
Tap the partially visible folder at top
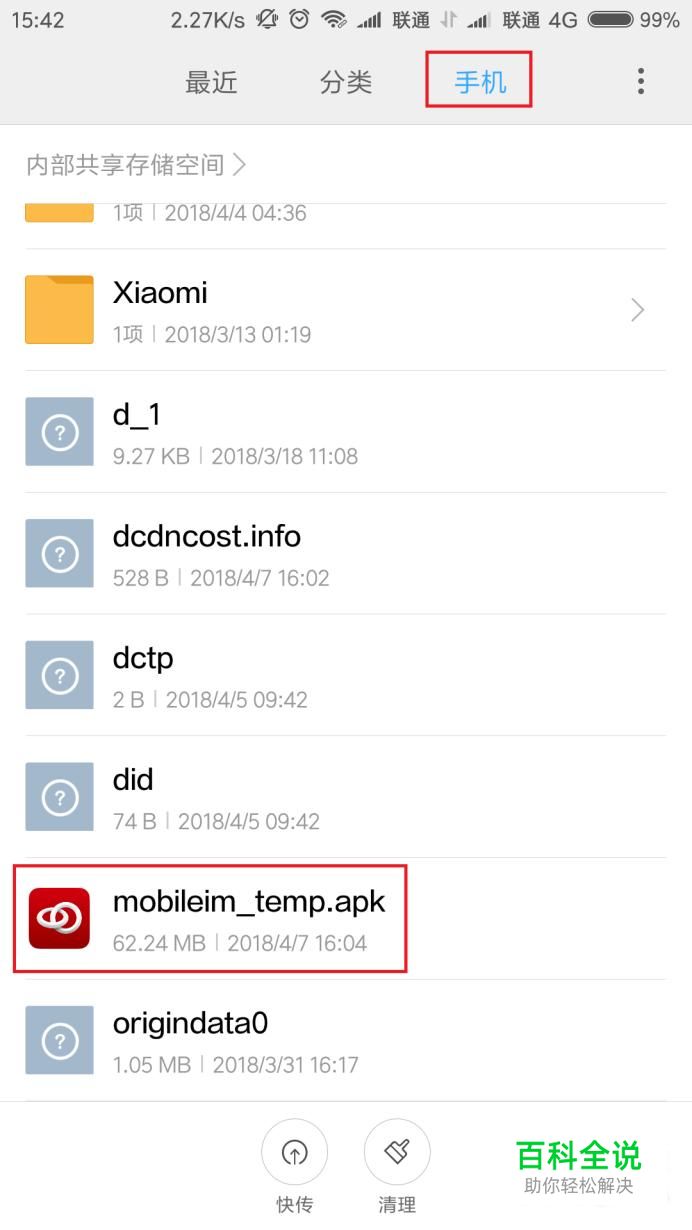(346, 212)
